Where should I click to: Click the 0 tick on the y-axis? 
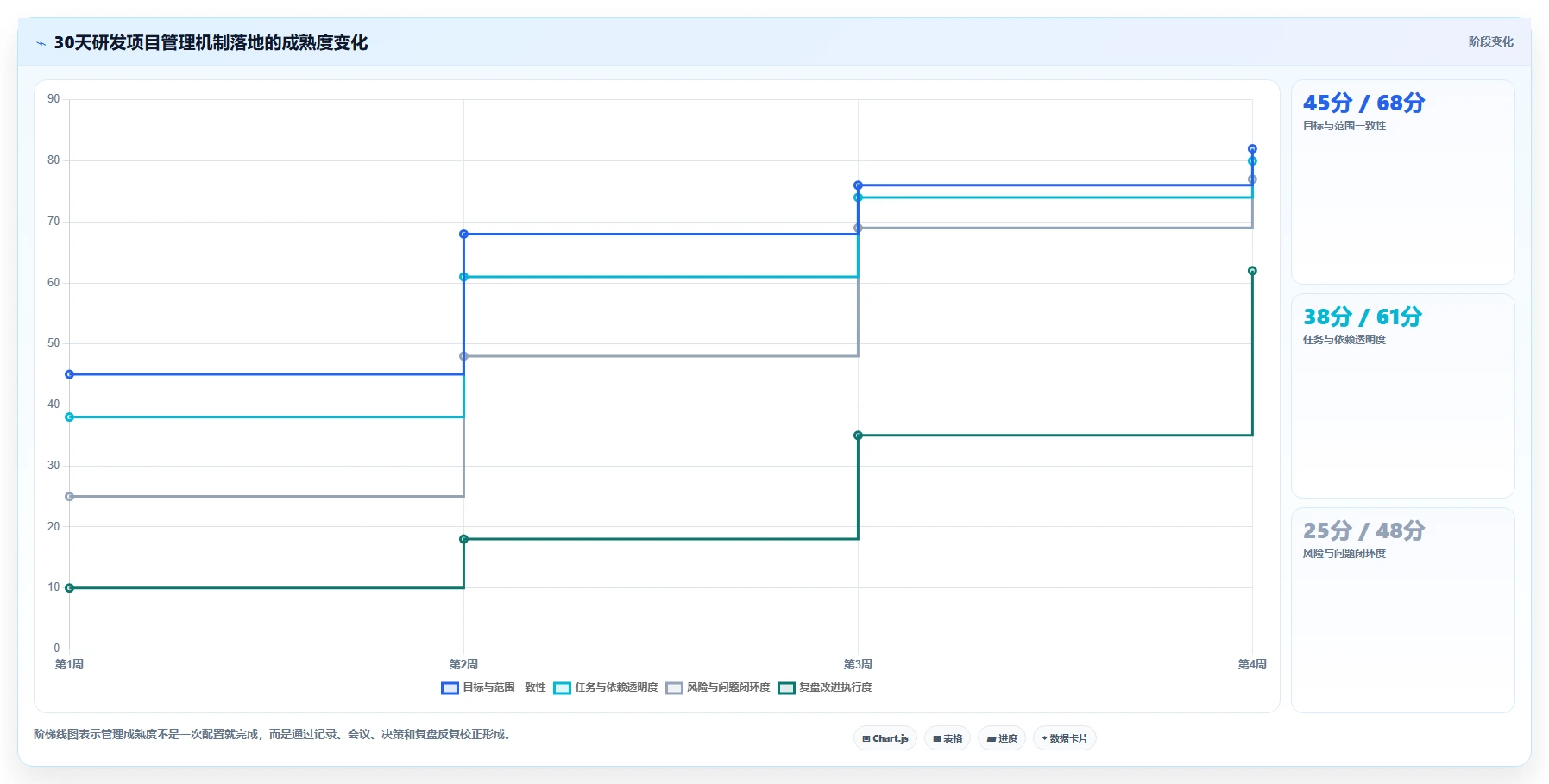[57, 649]
